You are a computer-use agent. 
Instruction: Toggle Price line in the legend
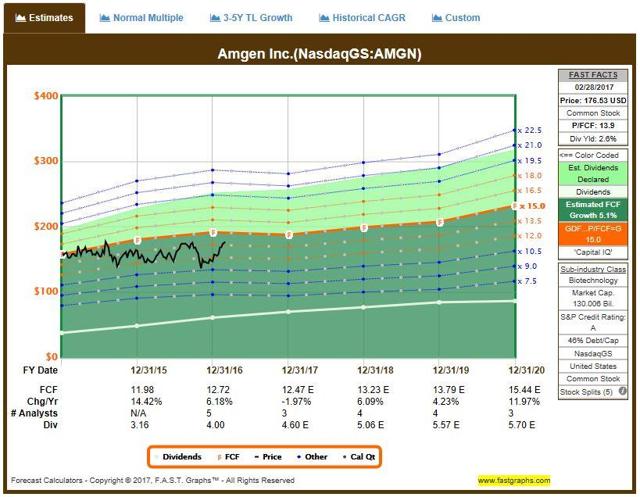point(268,457)
